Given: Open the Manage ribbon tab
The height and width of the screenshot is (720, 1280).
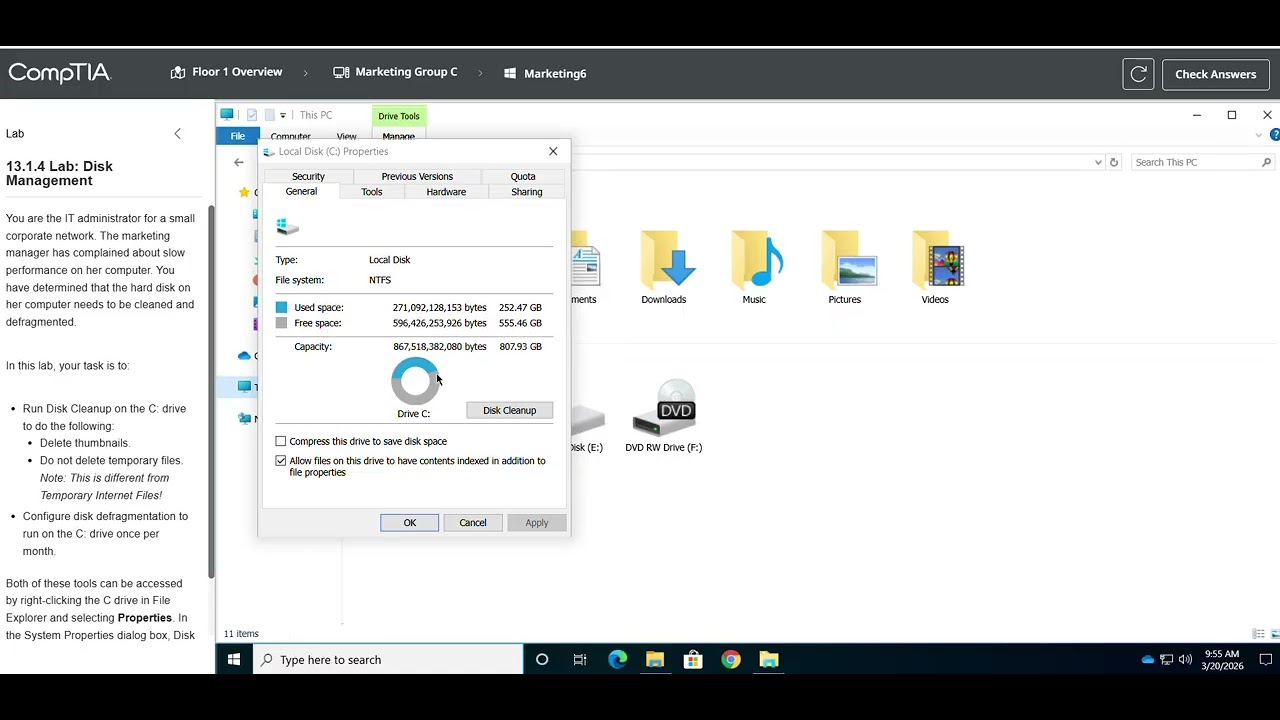Looking at the screenshot, I should [x=398, y=136].
